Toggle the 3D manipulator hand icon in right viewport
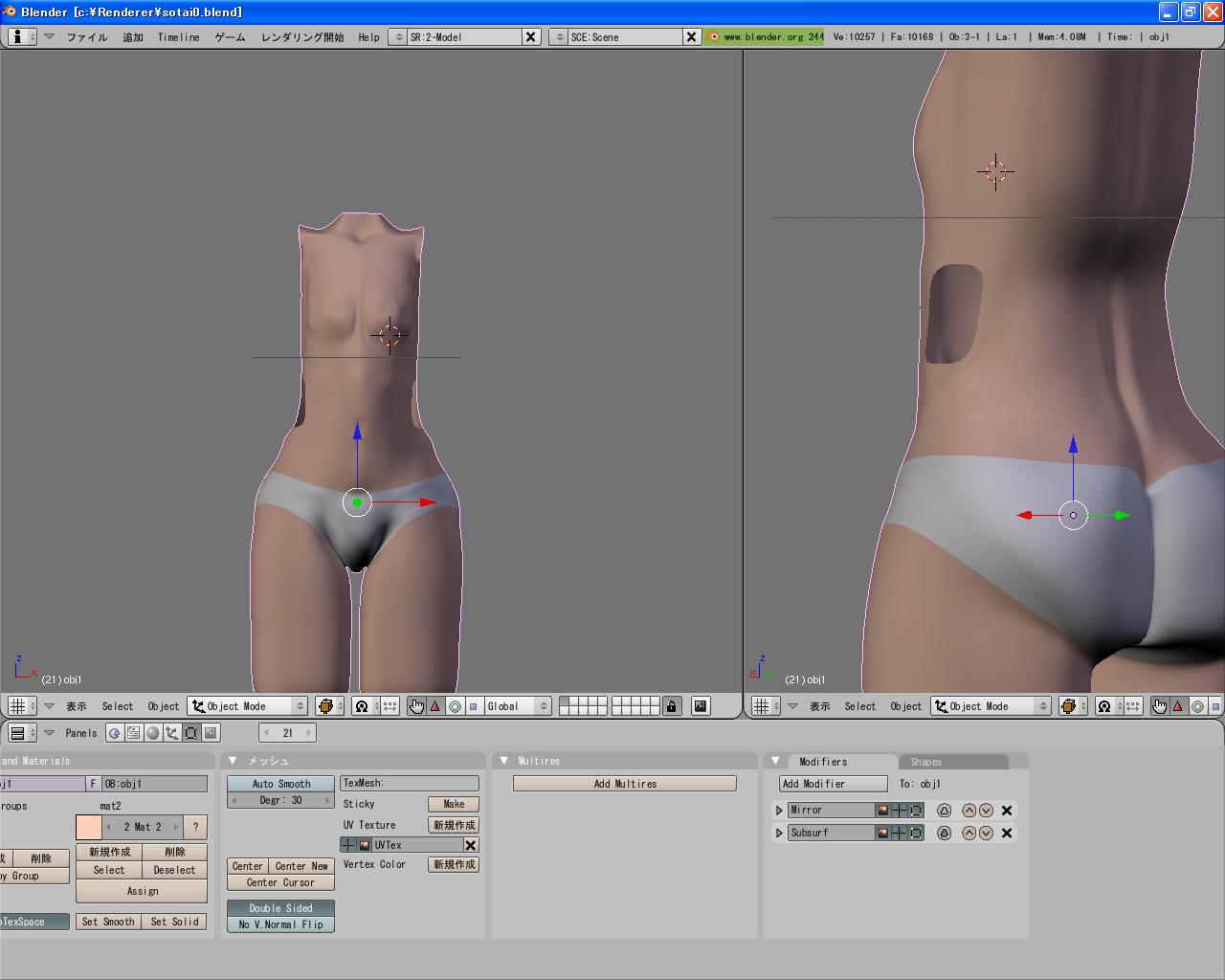 point(1159,706)
